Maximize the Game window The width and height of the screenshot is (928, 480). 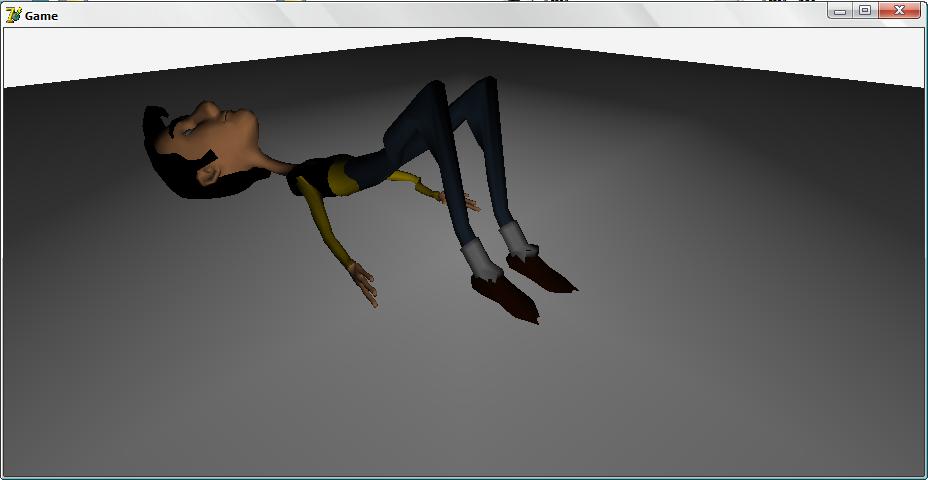[x=865, y=10]
